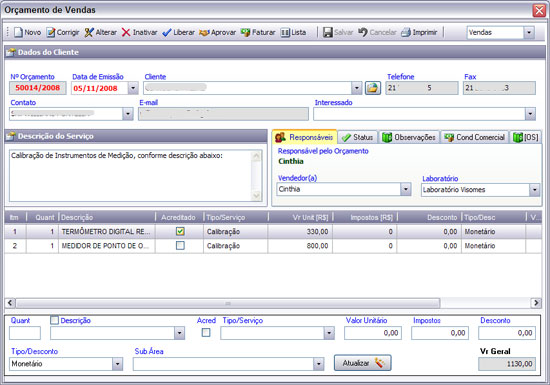
Task: Click description box scroll down arrow
Action: point(257,196)
